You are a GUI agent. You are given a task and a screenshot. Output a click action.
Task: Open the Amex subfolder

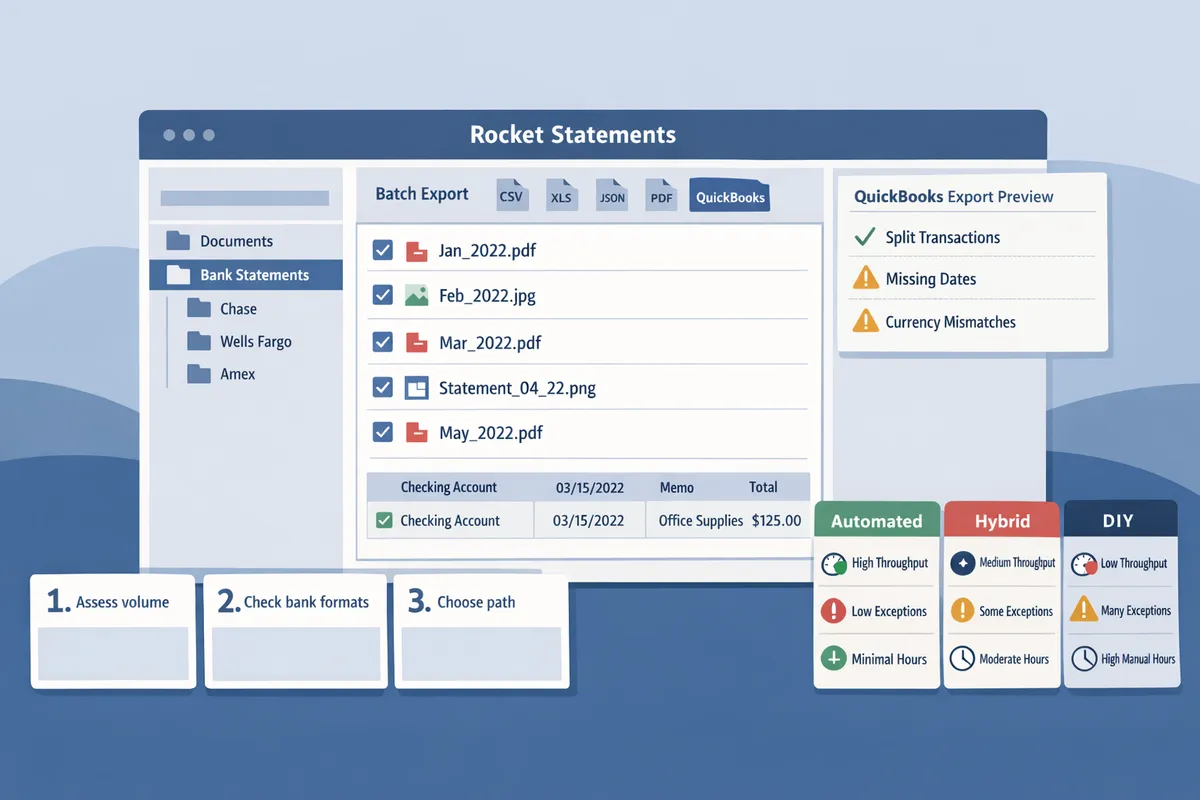coord(237,374)
